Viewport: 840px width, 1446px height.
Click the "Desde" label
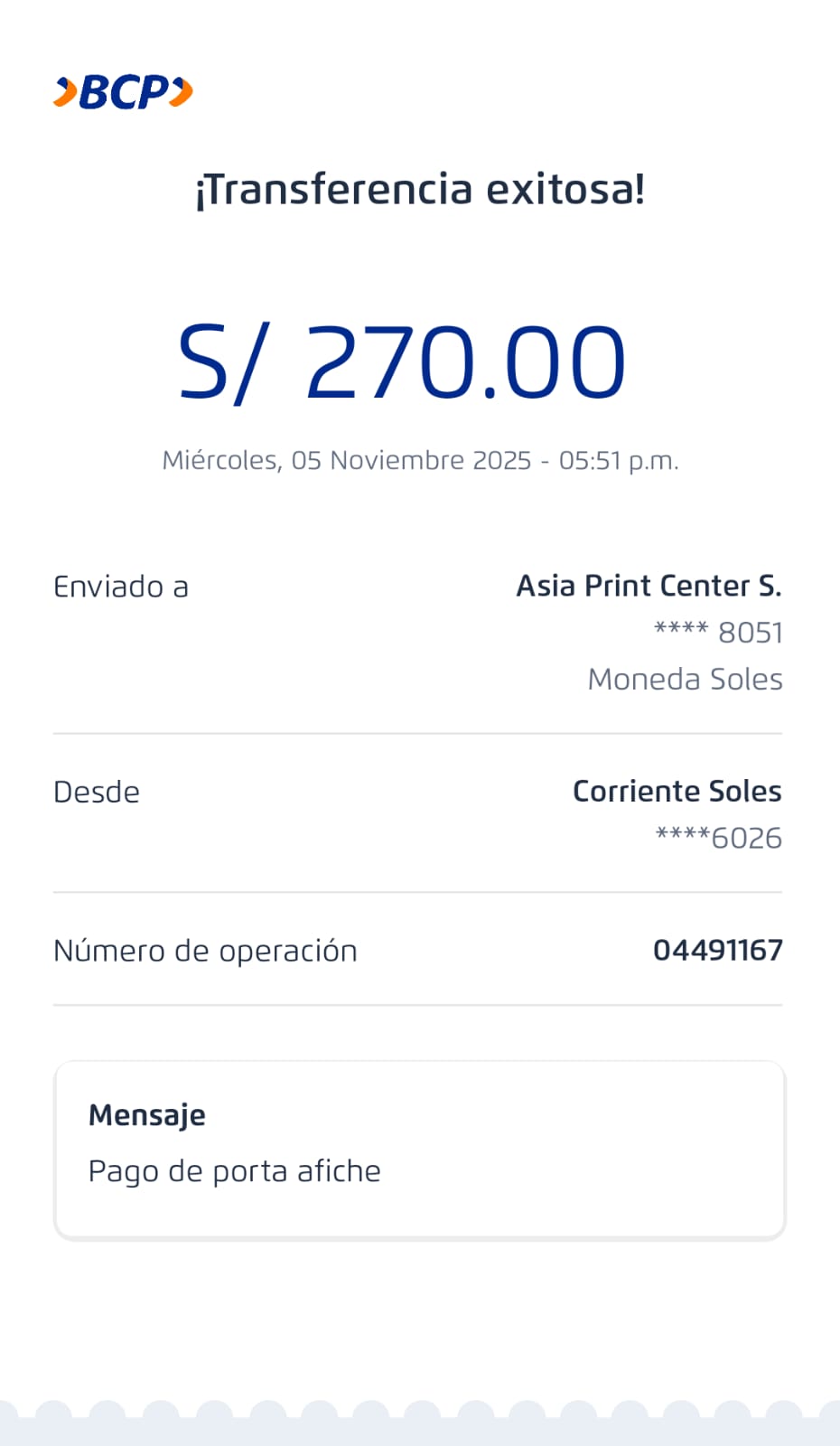click(97, 793)
